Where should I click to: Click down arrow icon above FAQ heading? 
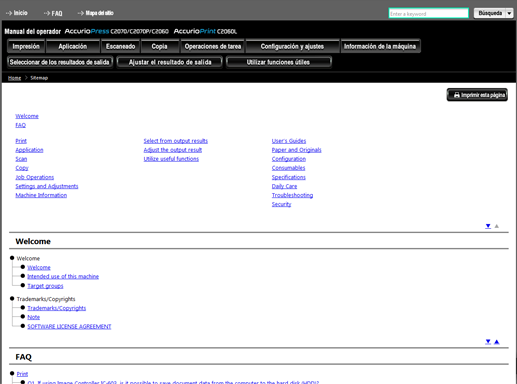pos(488,342)
